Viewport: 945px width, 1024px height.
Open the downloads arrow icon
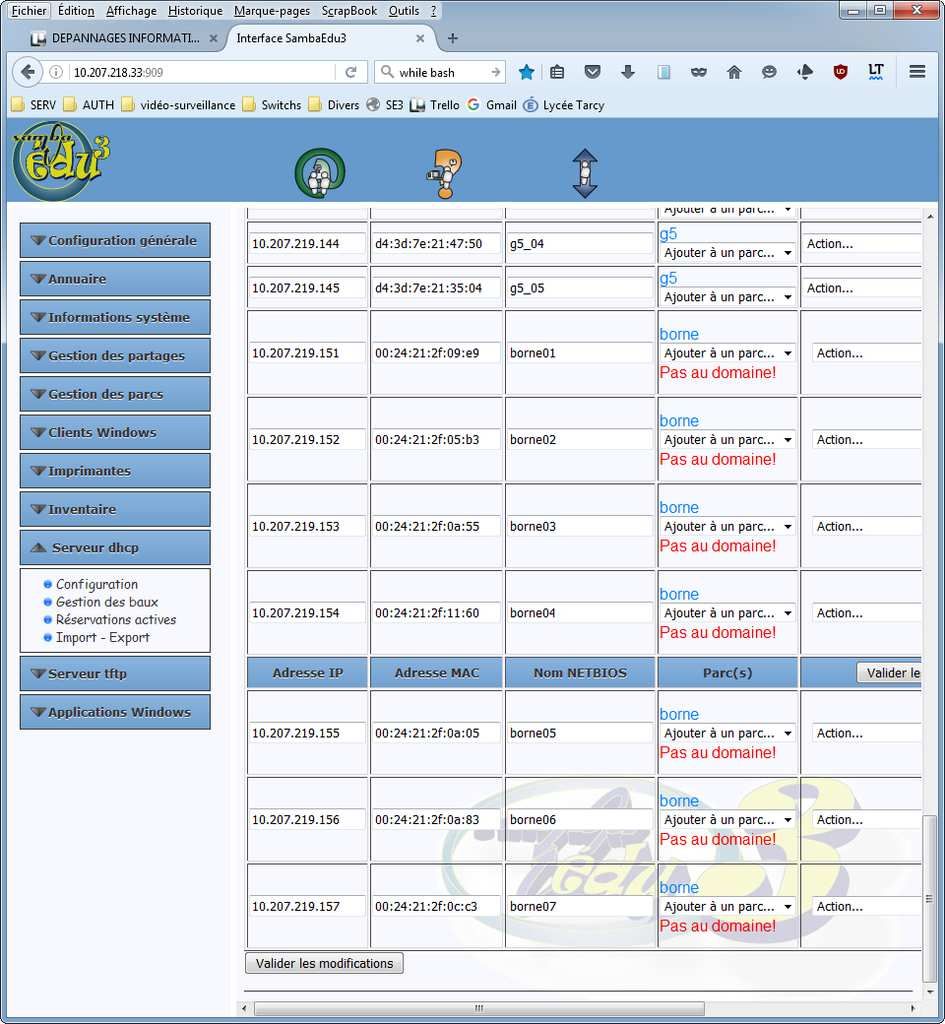point(628,72)
